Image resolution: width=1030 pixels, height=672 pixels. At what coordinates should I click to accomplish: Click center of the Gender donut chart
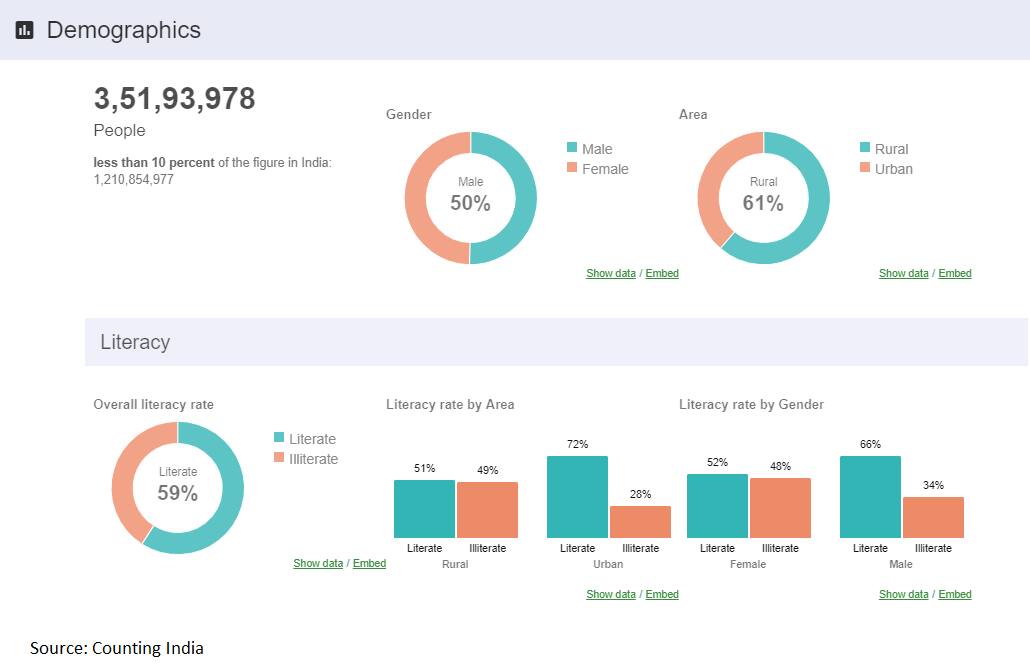[x=470, y=197]
